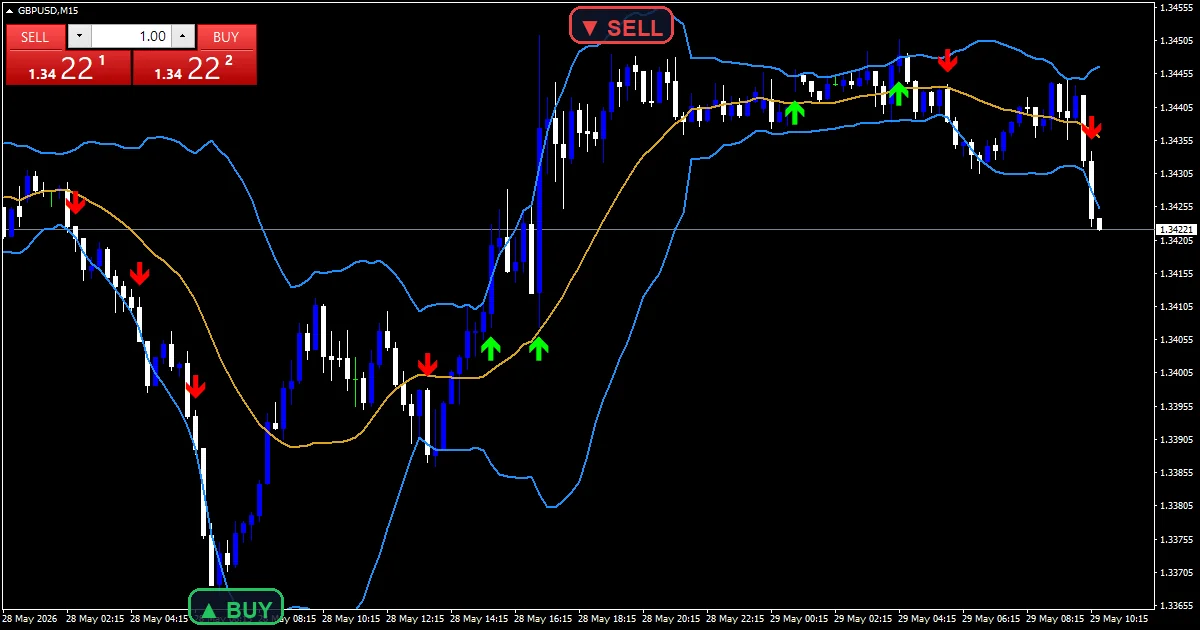Click time axis label 29 May 02:15
This screenshot has width=1200, height=630.
click(x=861, y=619)
